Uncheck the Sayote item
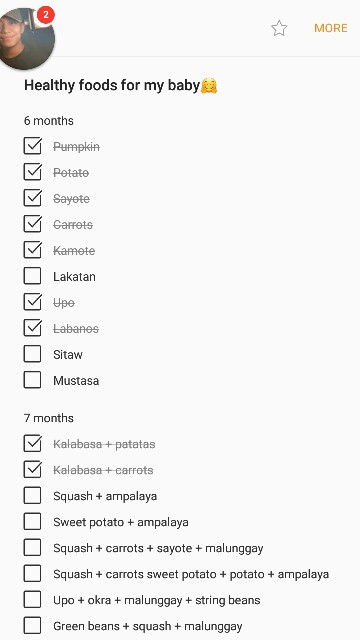The height and width of the screenshot is (640, 360). 33,198
